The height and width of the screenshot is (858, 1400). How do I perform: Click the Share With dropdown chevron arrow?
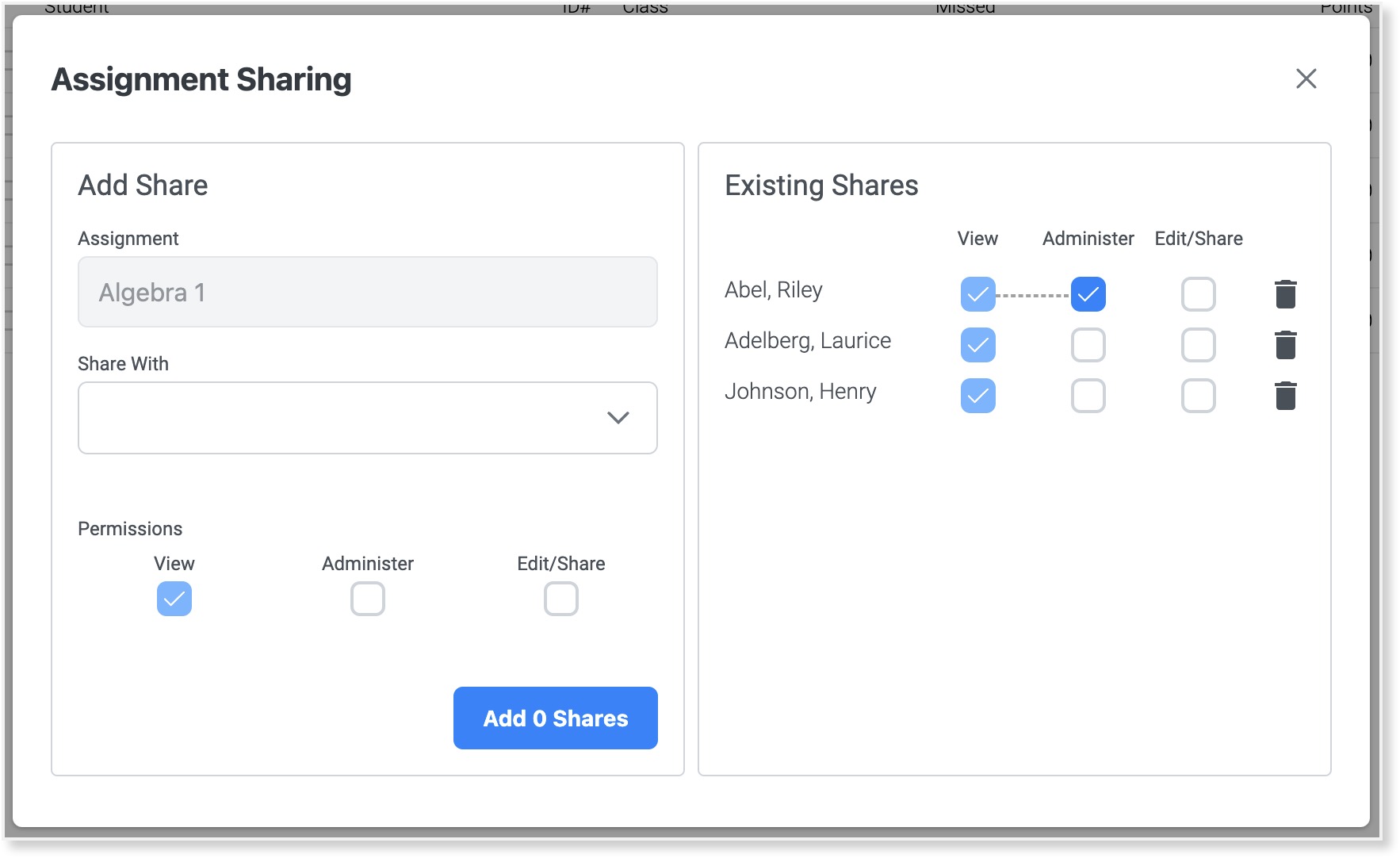click(618, 418)
